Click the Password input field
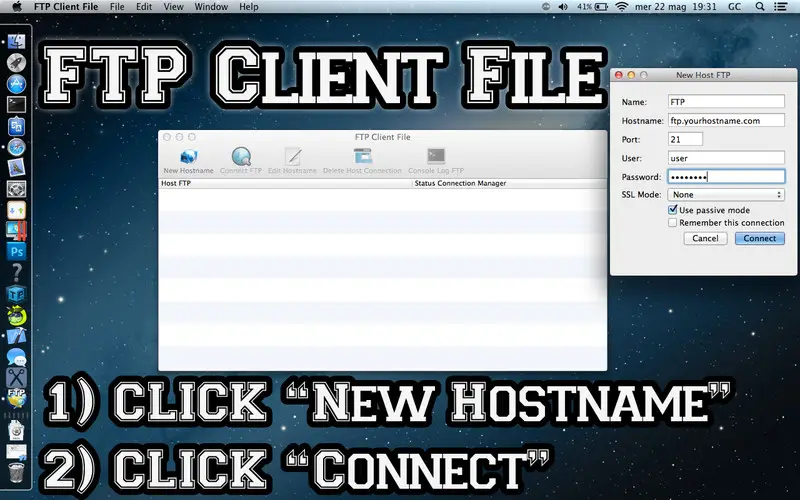 point(726,177)
